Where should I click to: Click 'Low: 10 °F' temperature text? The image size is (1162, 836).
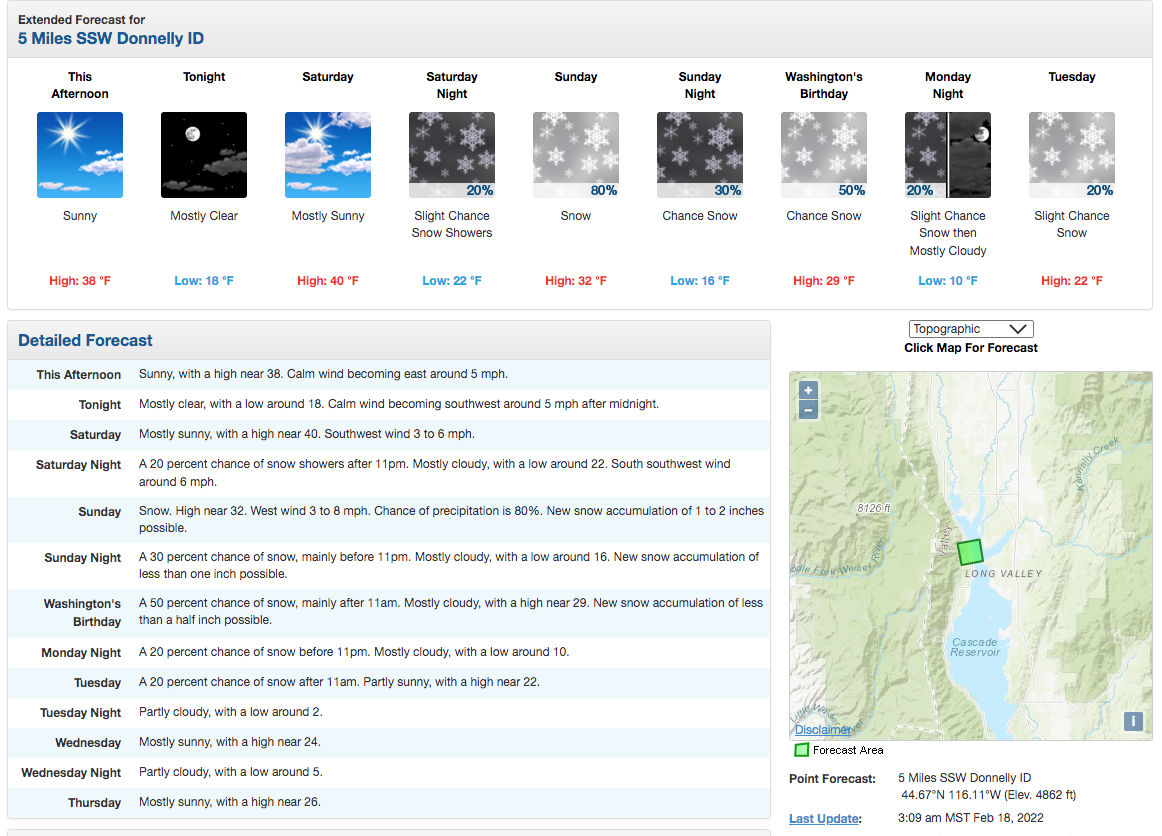[x=948, y=281]
